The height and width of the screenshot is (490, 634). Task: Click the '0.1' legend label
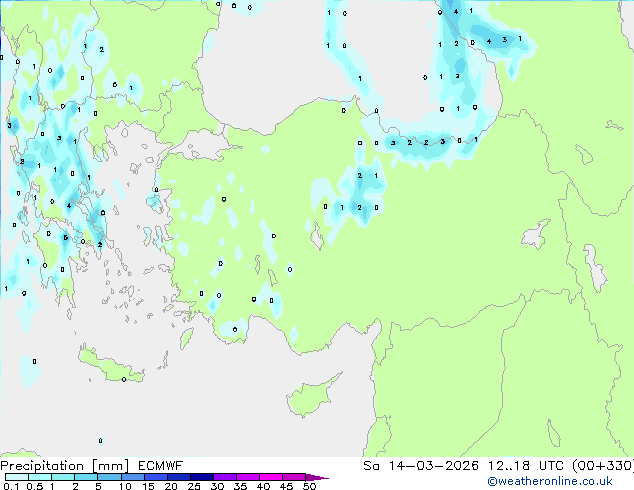click(x=11, y=486)
